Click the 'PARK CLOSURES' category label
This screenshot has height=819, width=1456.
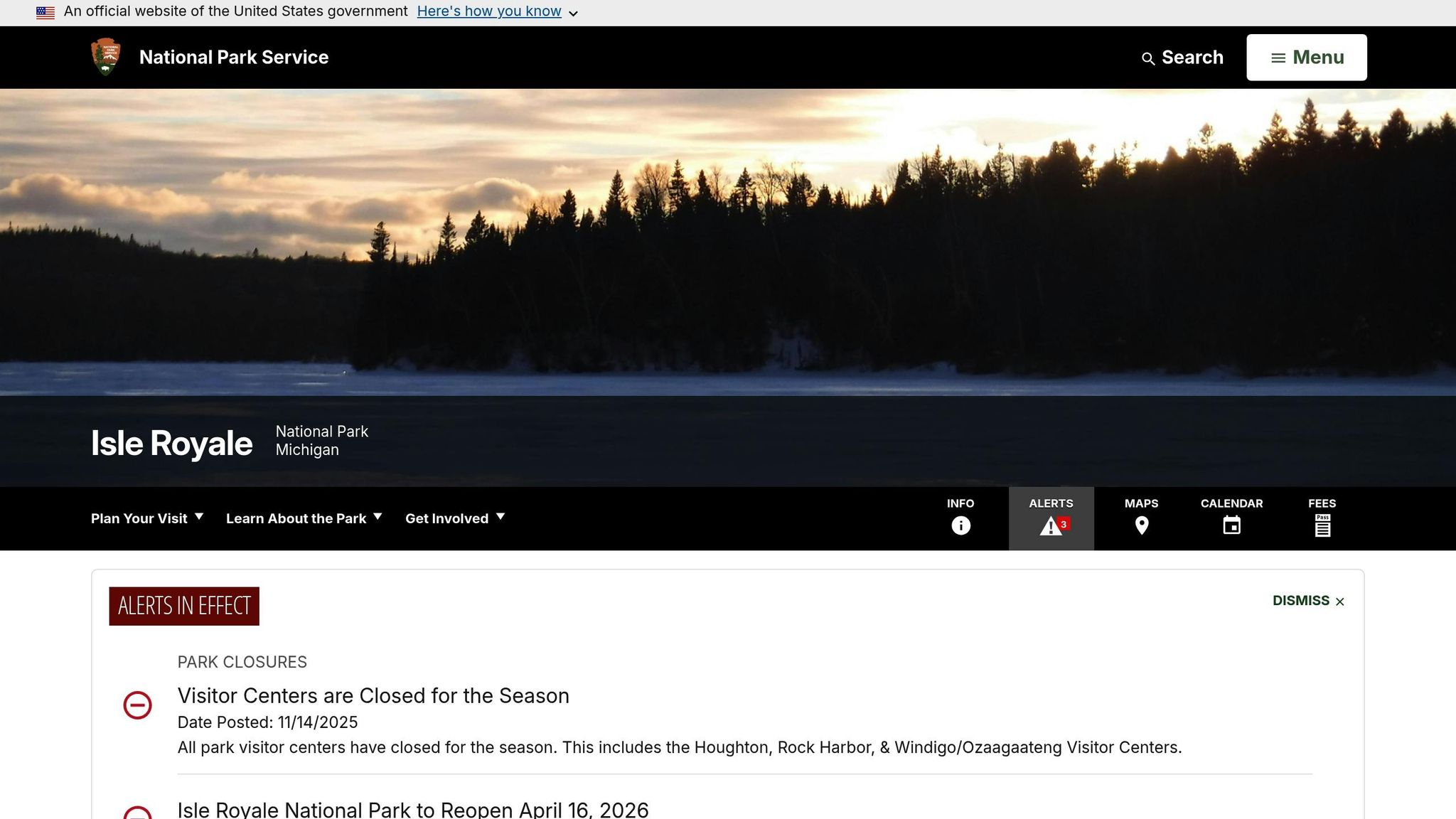(242, 662)
